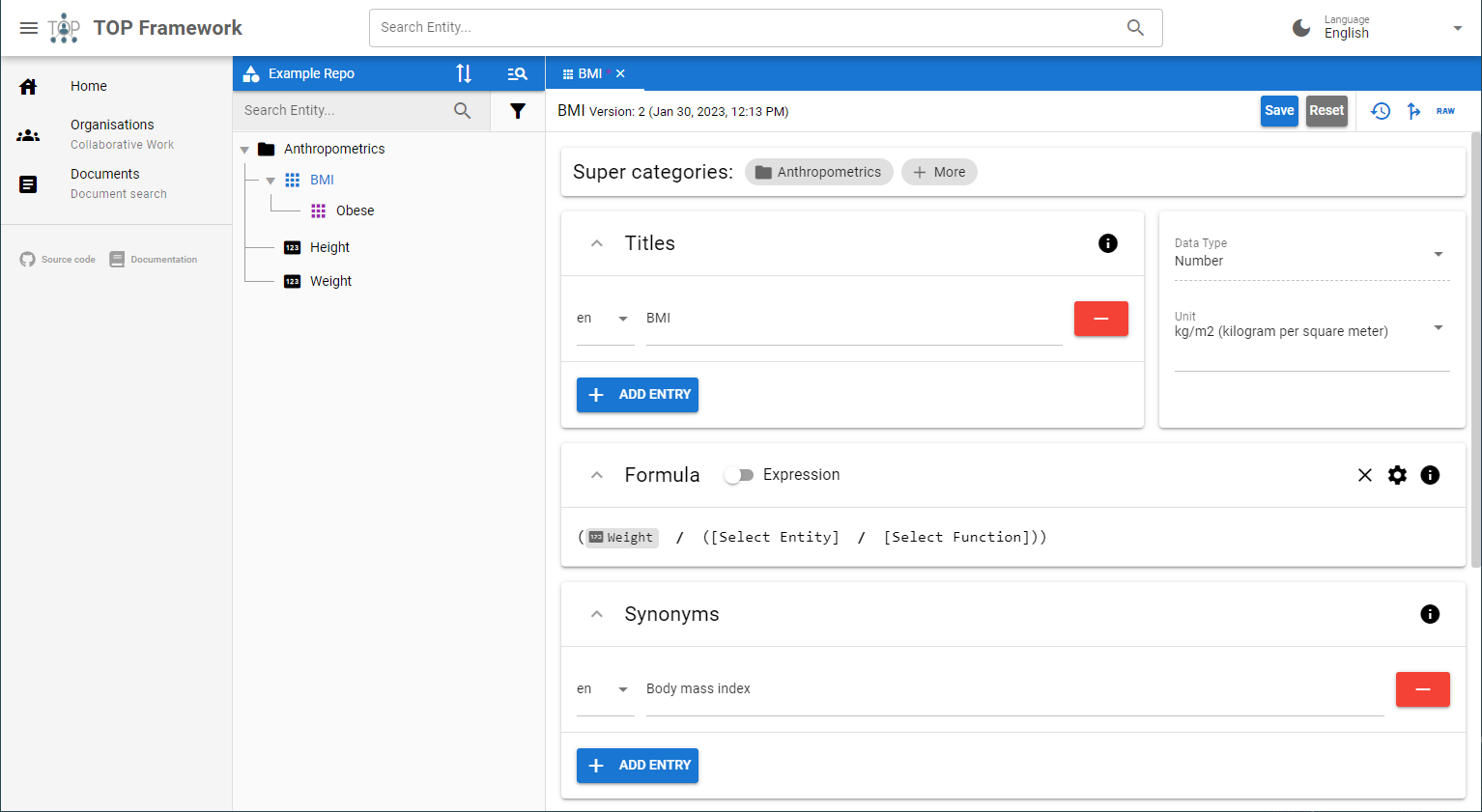Add entry in Titles section
1482x812 pixels.
tap(638, 395)
